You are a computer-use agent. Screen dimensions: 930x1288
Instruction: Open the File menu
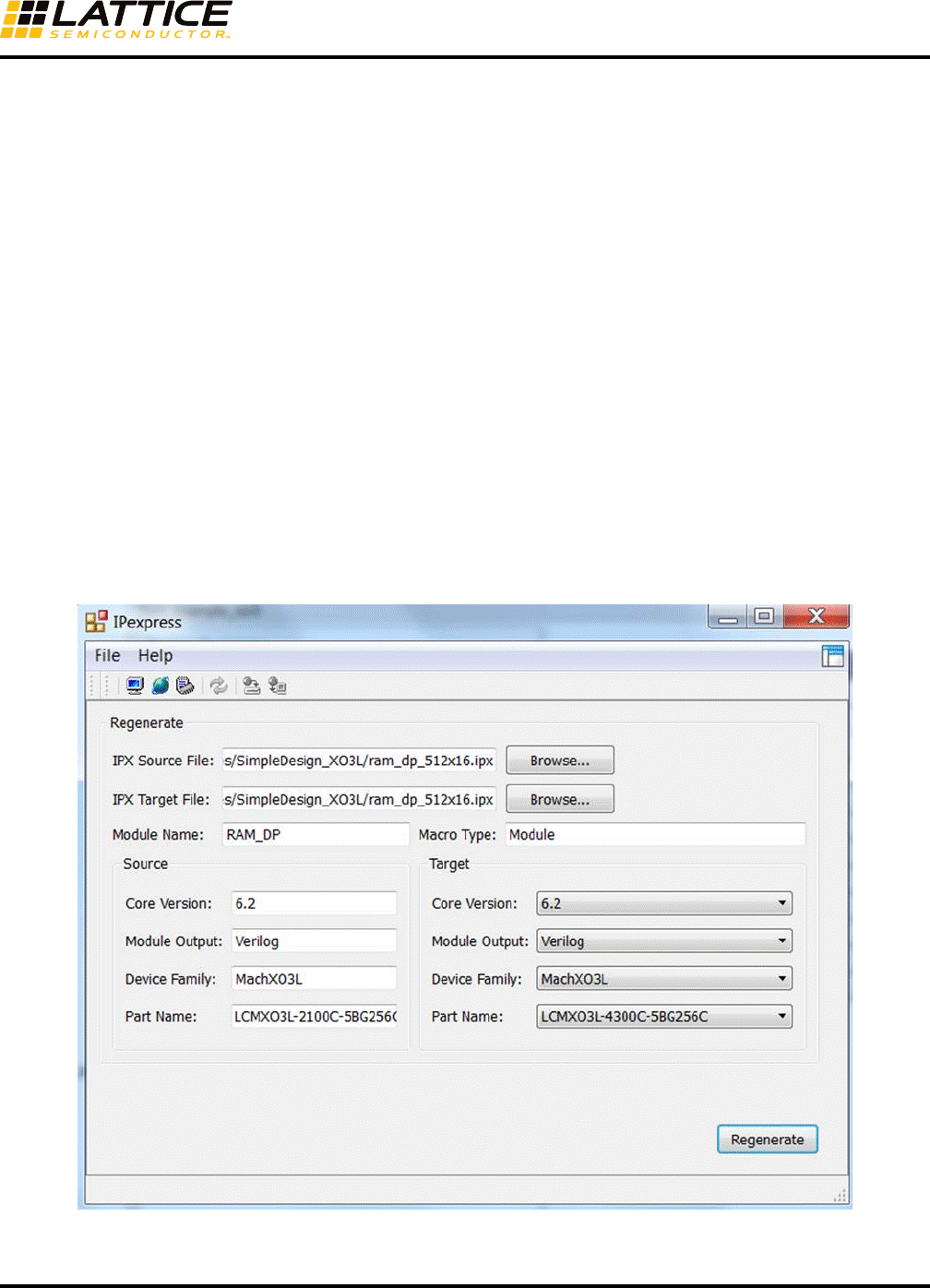(x=107, y=655)
